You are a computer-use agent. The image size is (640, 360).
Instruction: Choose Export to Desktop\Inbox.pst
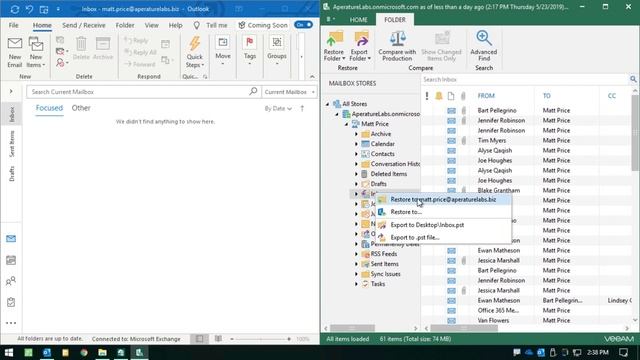point(443,225)
